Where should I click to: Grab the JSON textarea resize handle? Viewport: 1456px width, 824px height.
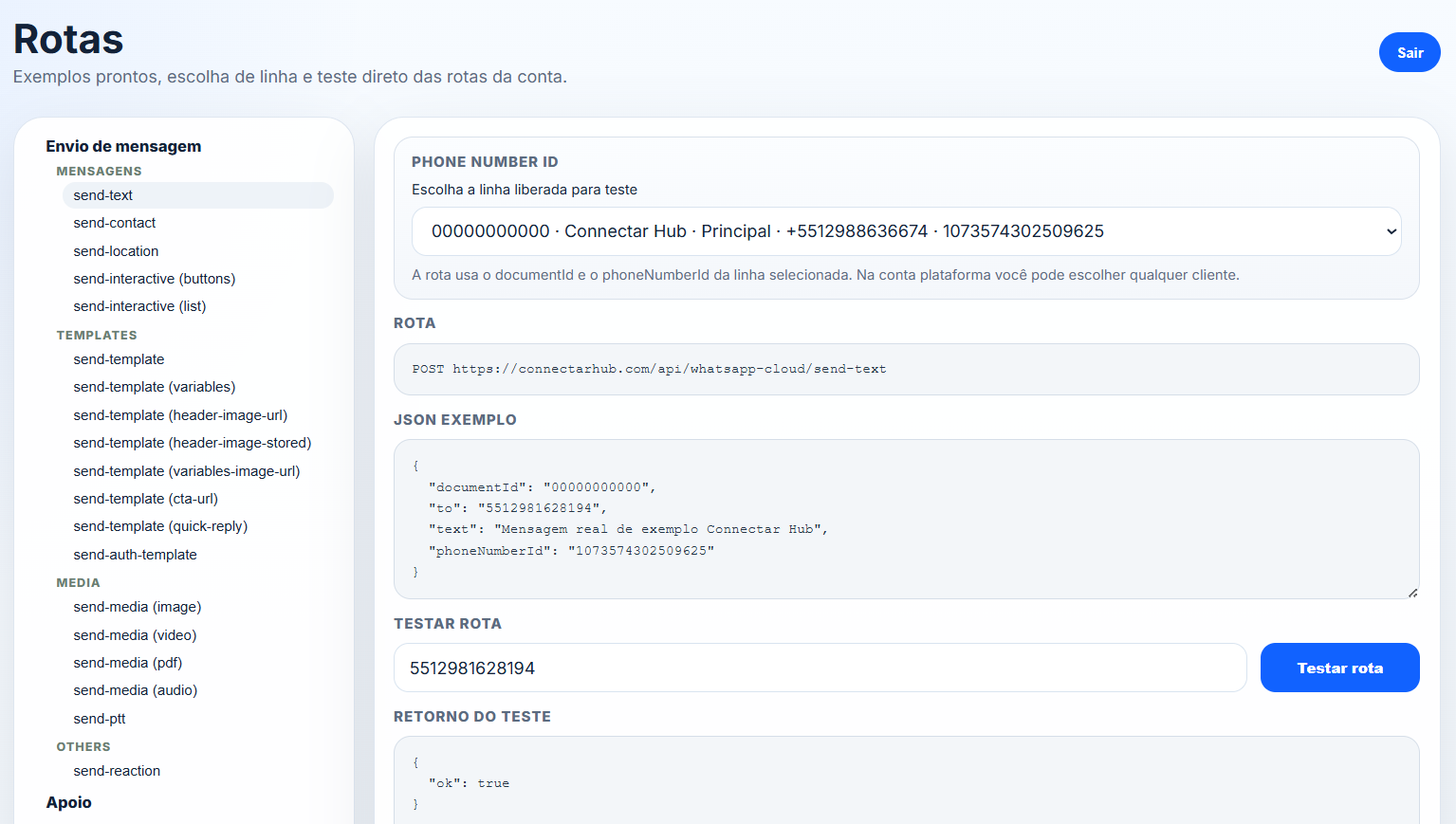pyautogui.click(x=1411, y=592)
